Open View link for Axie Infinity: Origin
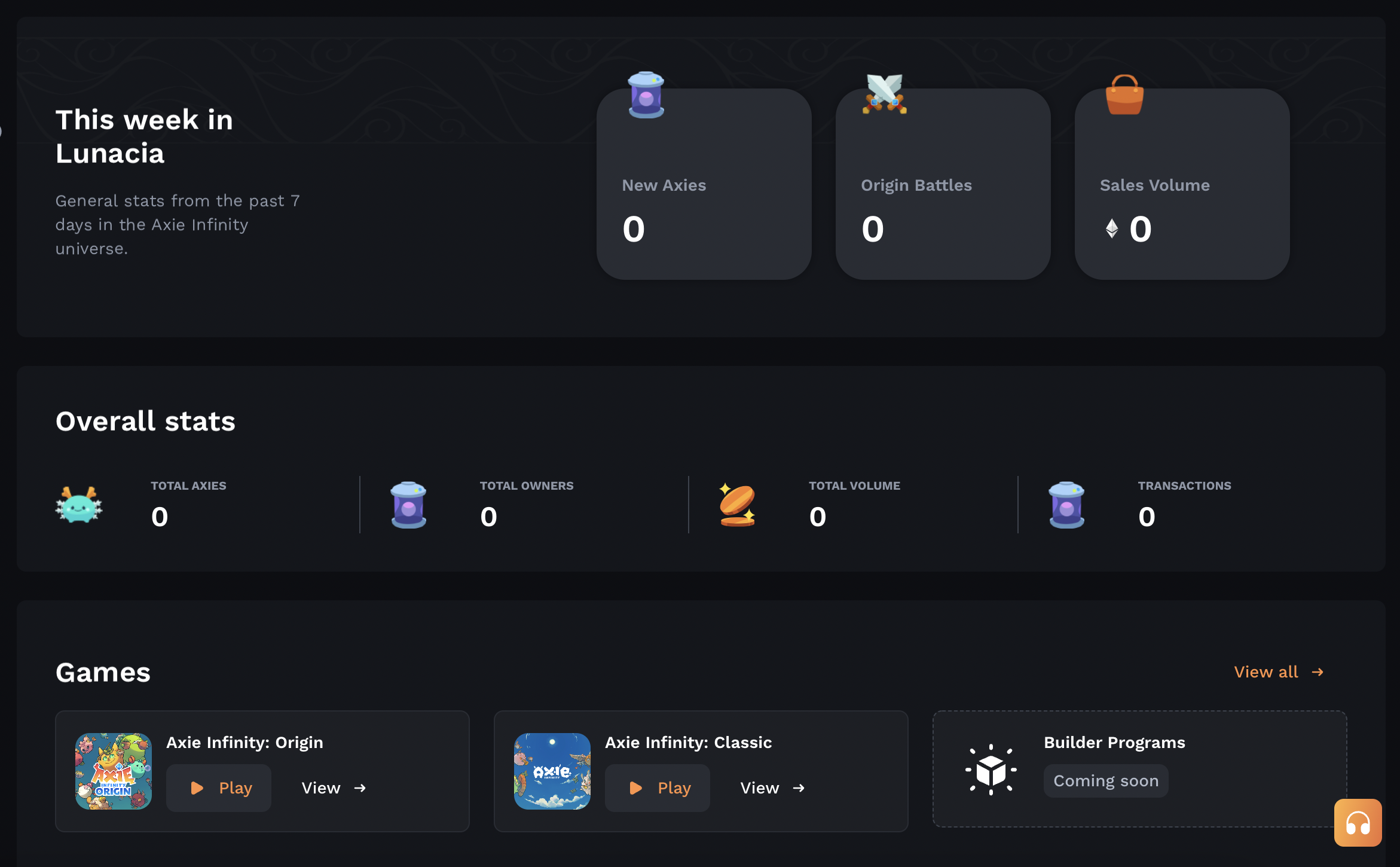The image size is (1400, 867). pos(334,788)
